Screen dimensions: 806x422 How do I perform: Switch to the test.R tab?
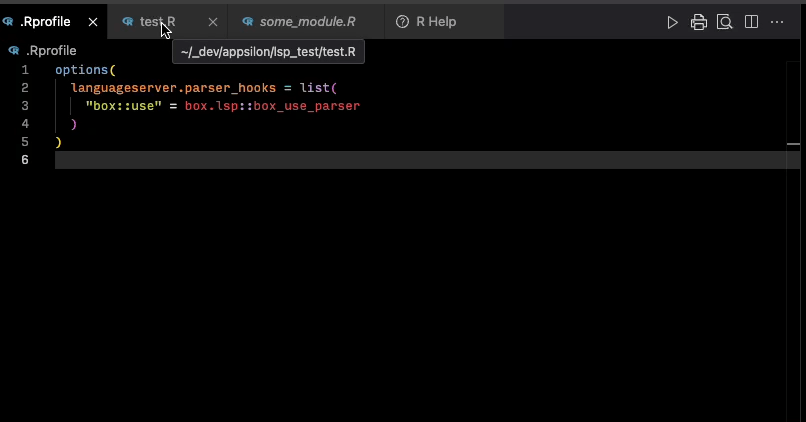coord(155,22)
